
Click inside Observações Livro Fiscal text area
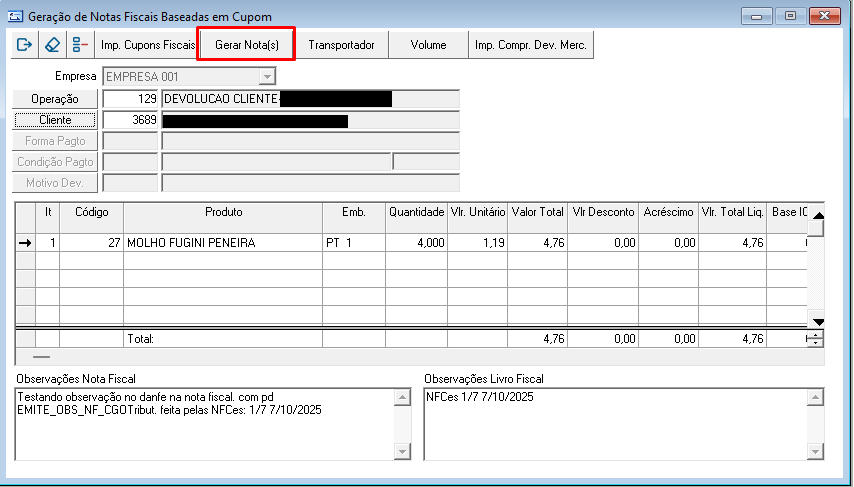(616, 424)
